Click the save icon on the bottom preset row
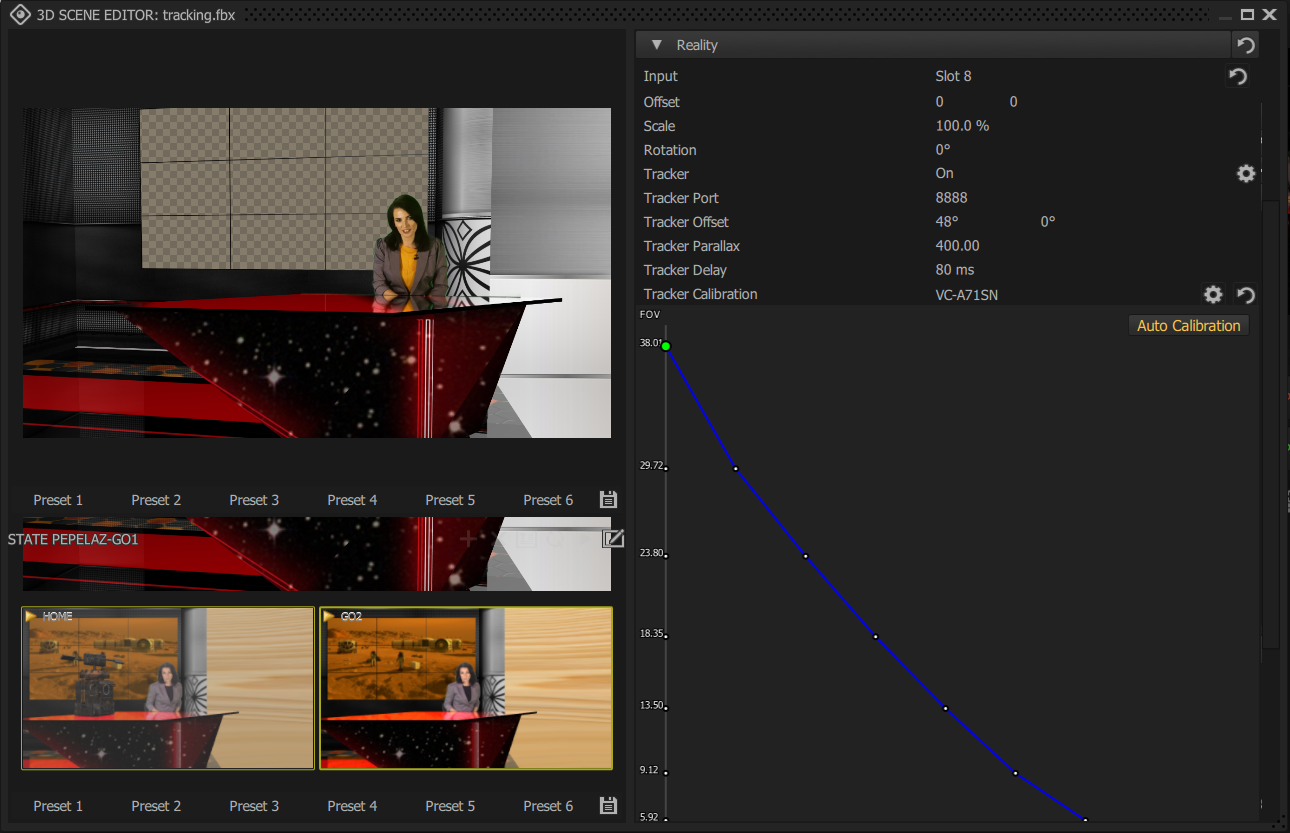 pos(608,805)
